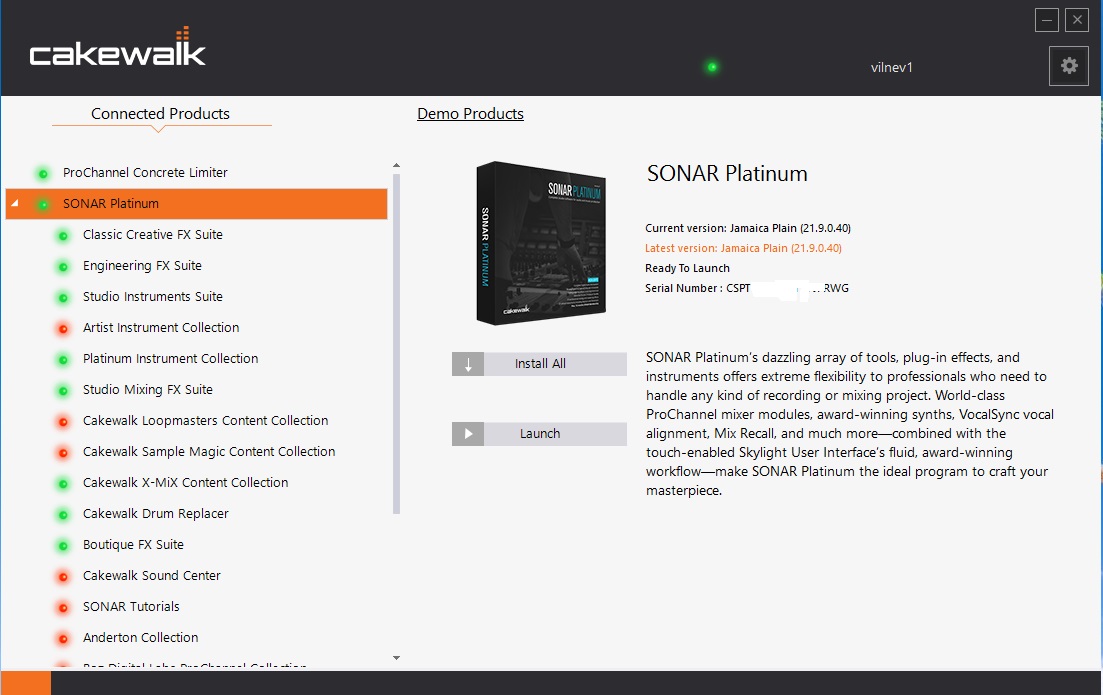Collapse the SONAR Platinum tree node
1103x695 pixels.
[15, 203]
